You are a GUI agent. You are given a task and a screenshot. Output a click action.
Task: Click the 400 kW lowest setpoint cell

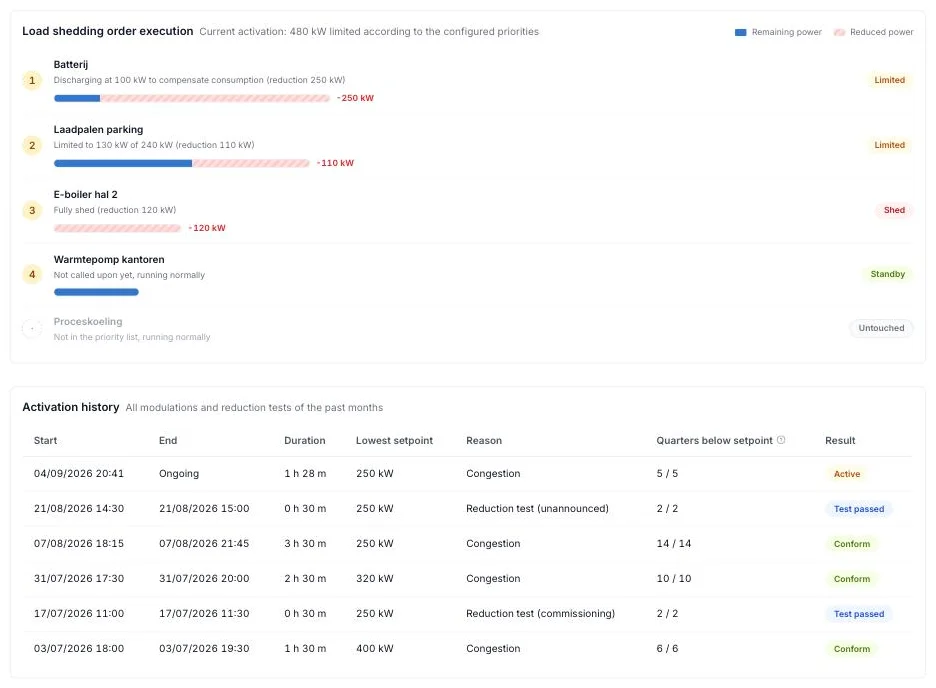[x=375, y=649]
